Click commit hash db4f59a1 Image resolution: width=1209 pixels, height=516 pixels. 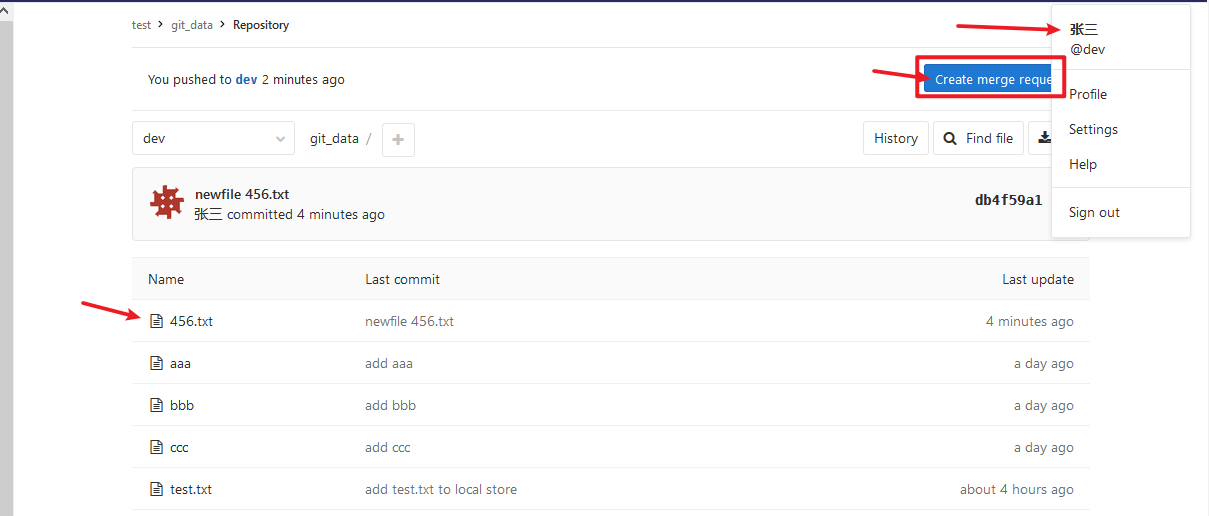(x=1008, y=200)
